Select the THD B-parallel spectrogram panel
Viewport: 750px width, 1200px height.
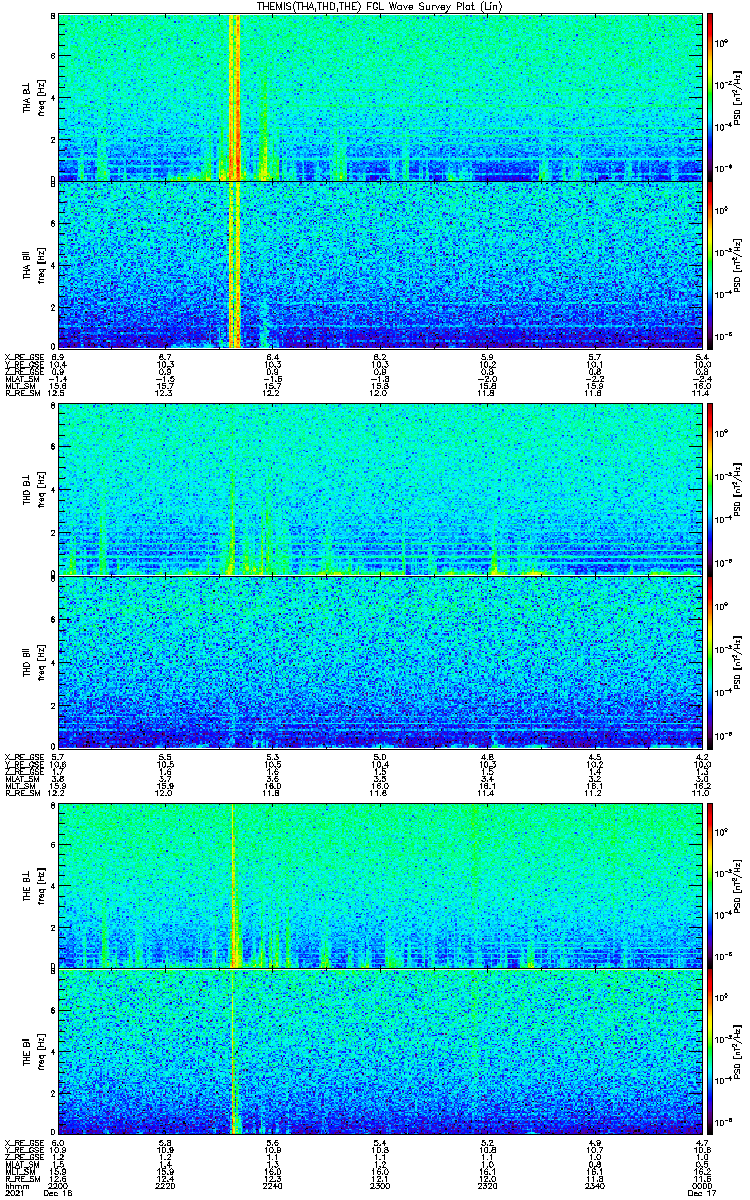coord(380,662)
